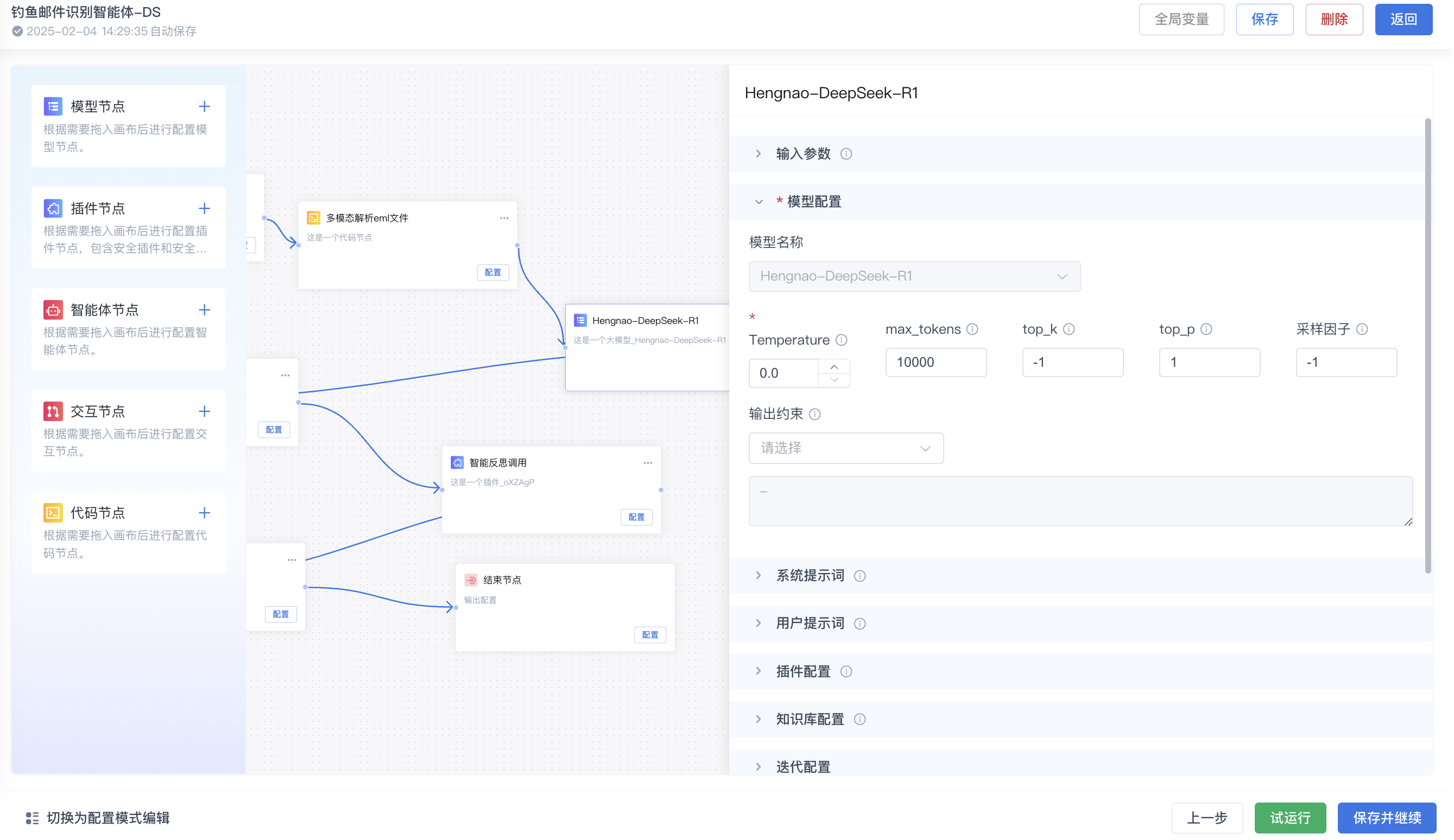Open more options on 多模态解析eml文件 node

click(x=504, y=219)
